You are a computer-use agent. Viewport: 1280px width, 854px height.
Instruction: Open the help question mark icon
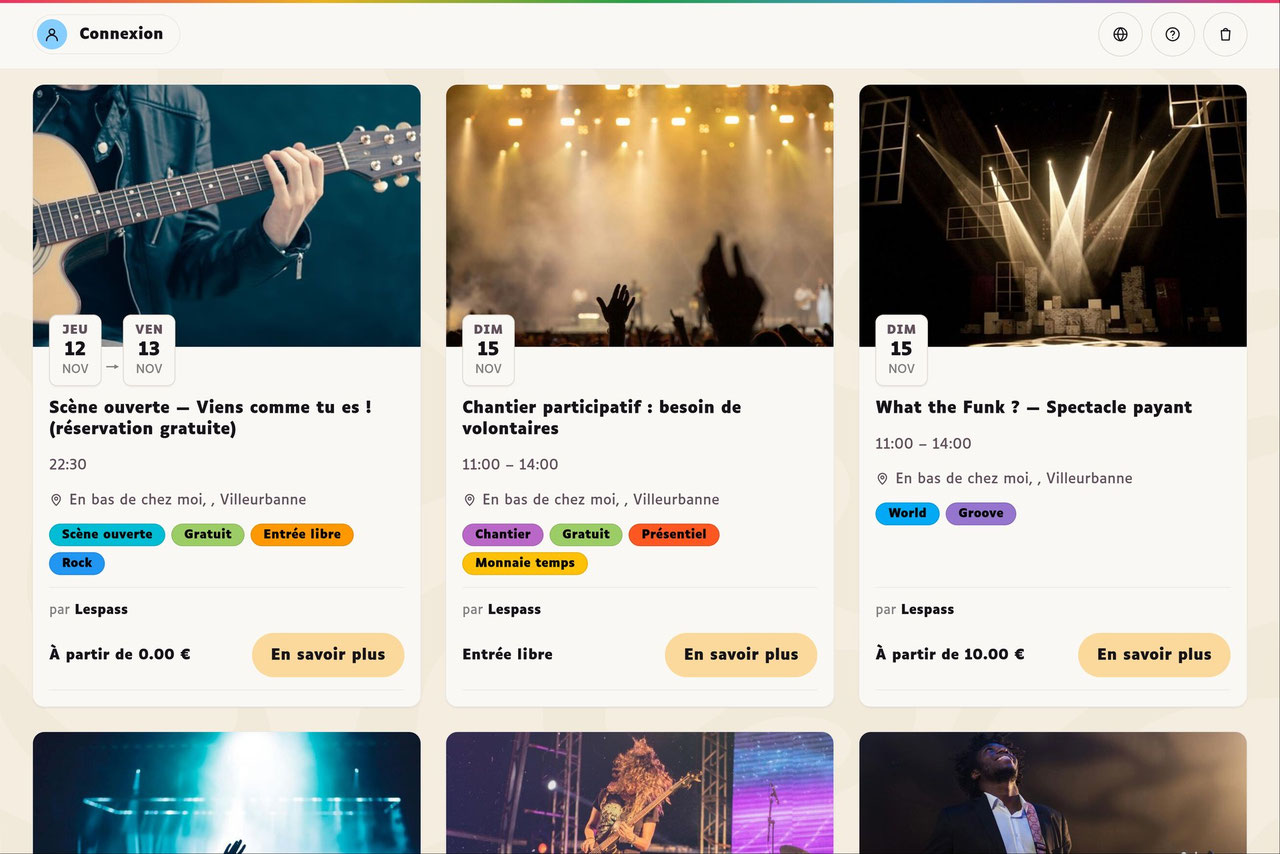click(x=1173, y=34)
